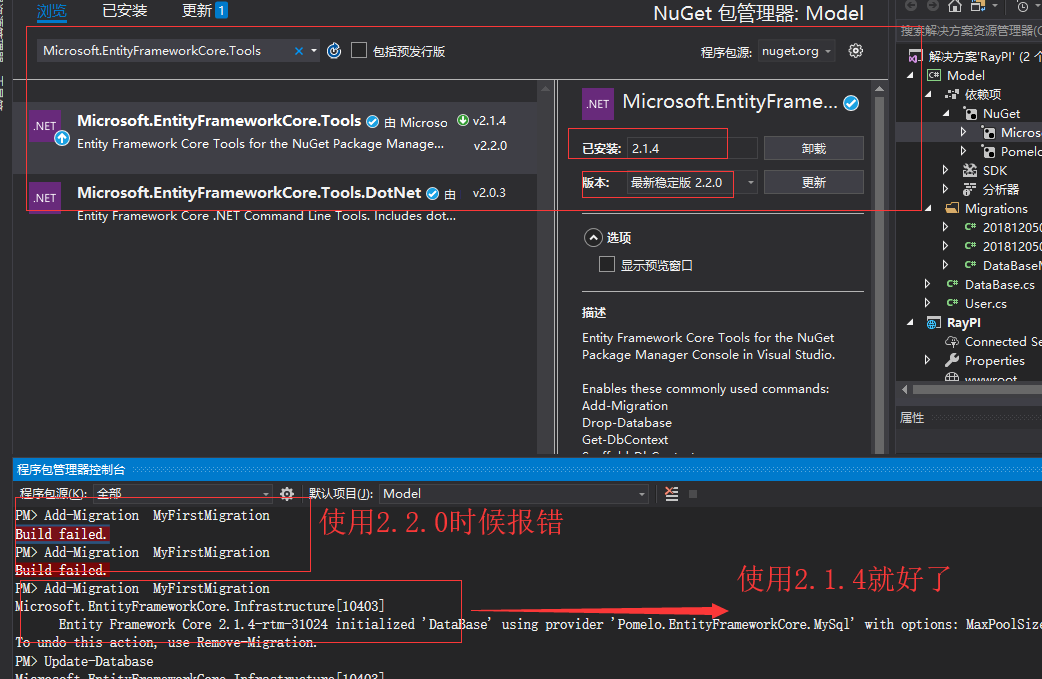The height and width of the screenshot is (679, 1042).
Task: Click the 更新 button in details pane
Action: click(x=813, y=182)
